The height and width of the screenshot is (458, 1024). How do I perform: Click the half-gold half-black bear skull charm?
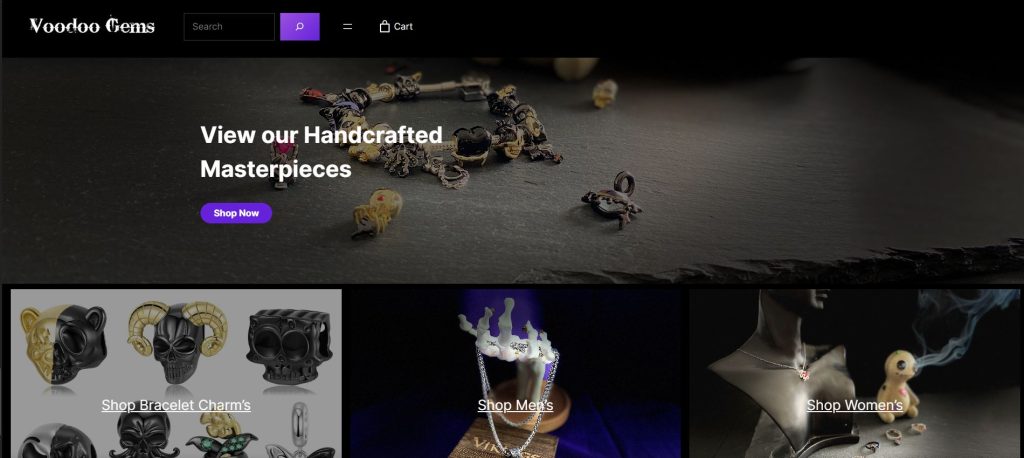coord(63,344)
